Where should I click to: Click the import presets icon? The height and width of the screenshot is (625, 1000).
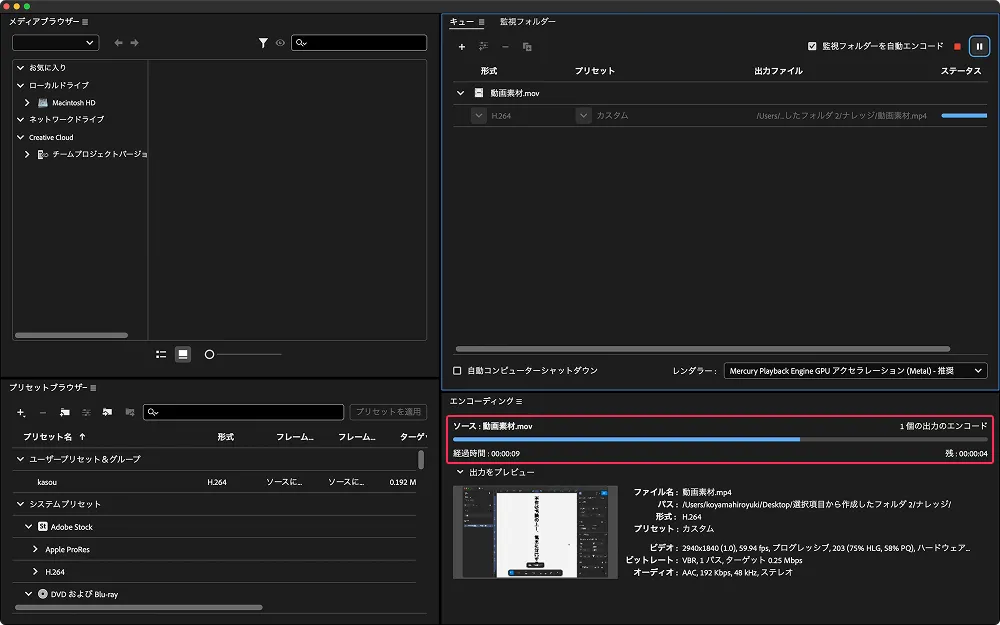[107, 413]
